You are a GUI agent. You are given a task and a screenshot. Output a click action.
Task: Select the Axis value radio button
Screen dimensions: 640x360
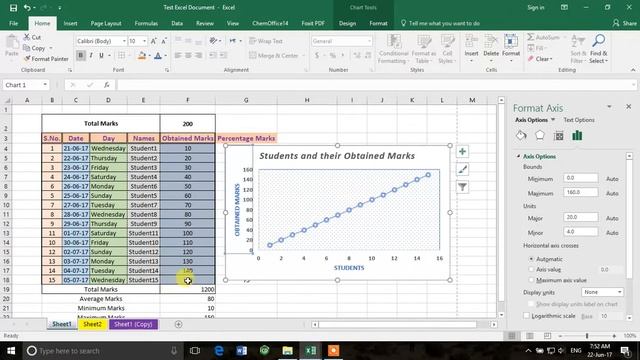click(x=531, y=269)
